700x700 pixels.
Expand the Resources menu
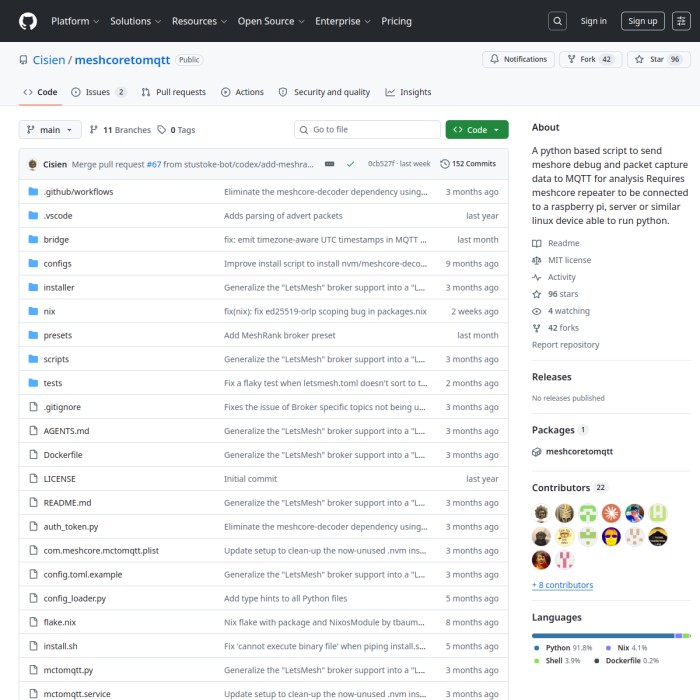pos(199,21)
